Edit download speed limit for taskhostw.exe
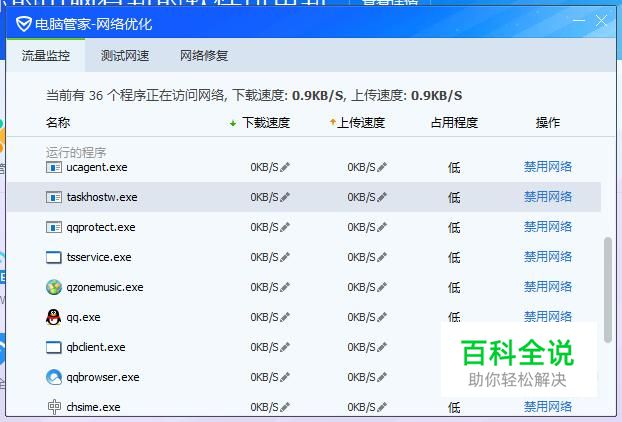The width and height of the screenshot is (622, 422). point(285,197)
